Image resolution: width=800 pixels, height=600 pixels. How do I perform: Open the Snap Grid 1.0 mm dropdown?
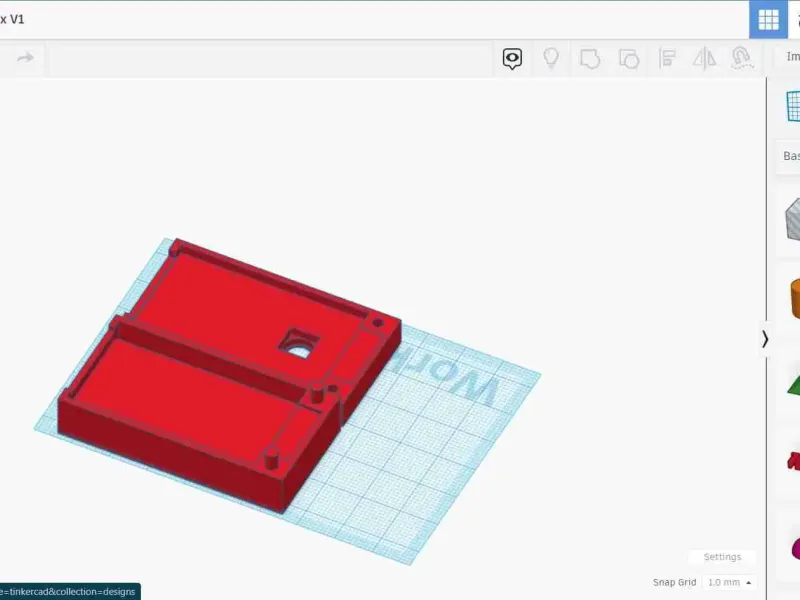[x=729, y=582]
